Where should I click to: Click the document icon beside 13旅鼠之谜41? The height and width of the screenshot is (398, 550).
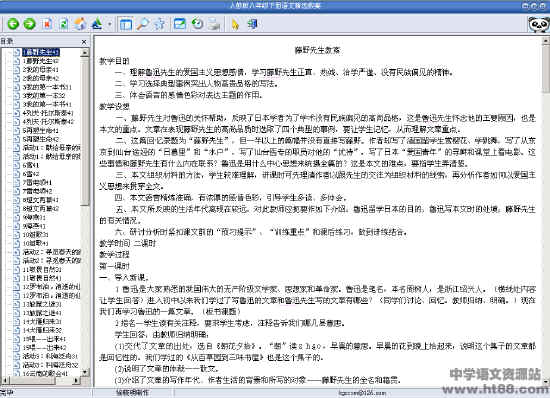pyautogui.click(x=16, y=313)
